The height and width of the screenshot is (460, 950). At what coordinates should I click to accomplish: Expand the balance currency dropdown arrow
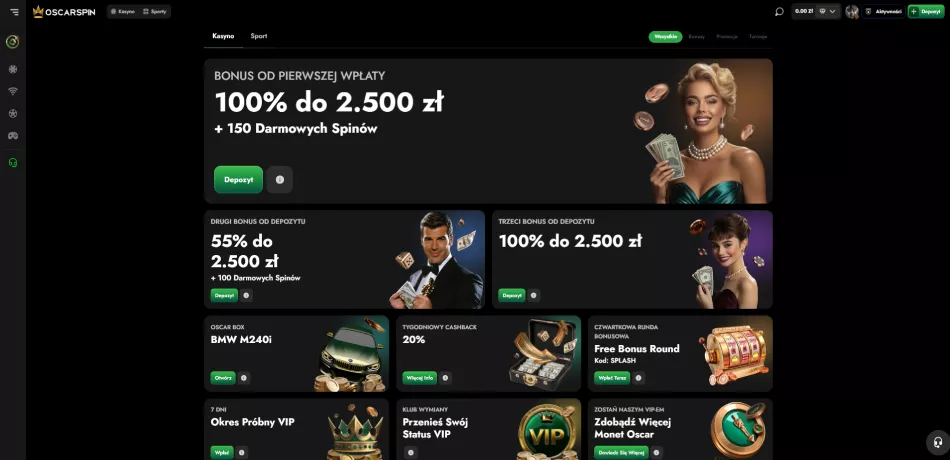click(x=832, y=12)
